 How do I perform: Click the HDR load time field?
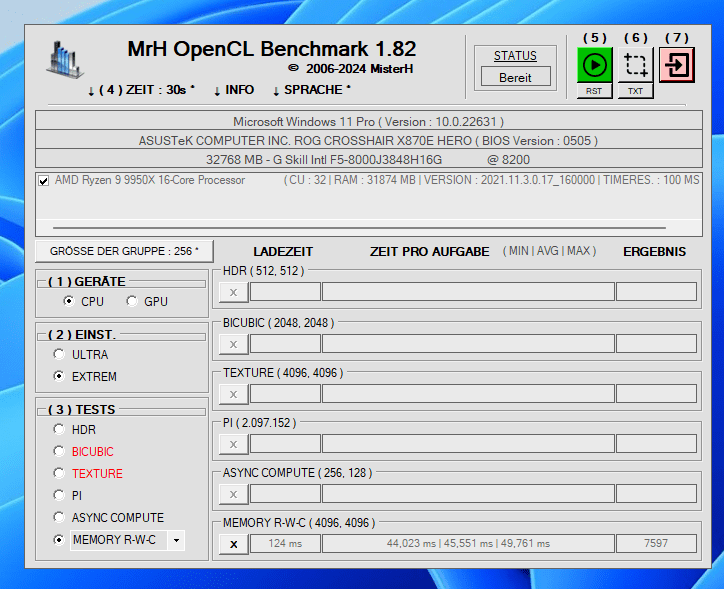click(285, 292)
